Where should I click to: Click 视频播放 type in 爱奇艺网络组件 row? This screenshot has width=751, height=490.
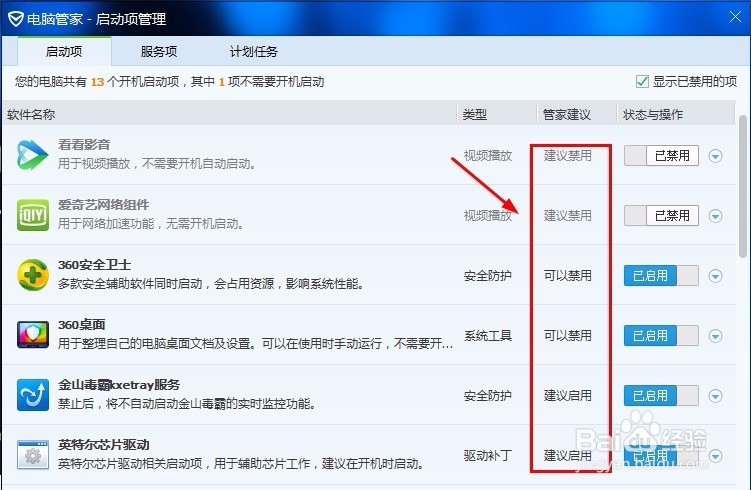click(x=488, y=216)
